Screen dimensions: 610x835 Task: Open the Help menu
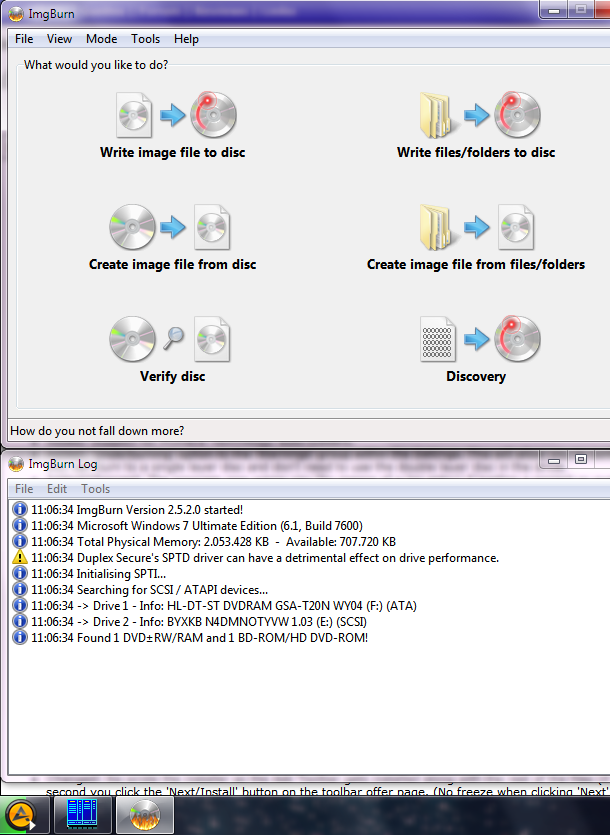(186, 39)
